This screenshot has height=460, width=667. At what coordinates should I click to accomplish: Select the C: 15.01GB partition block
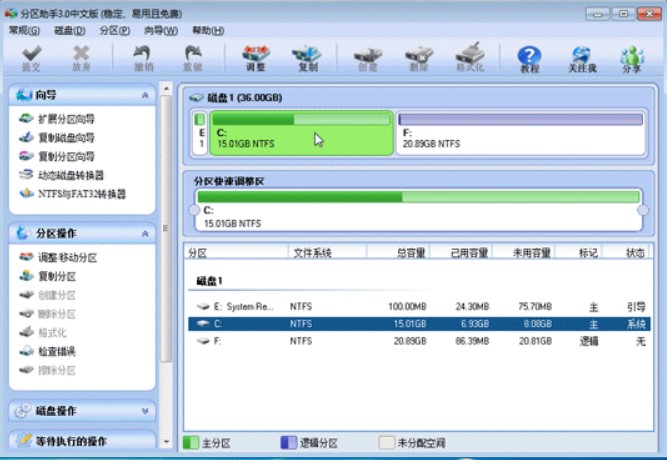(x=302, y=133)
